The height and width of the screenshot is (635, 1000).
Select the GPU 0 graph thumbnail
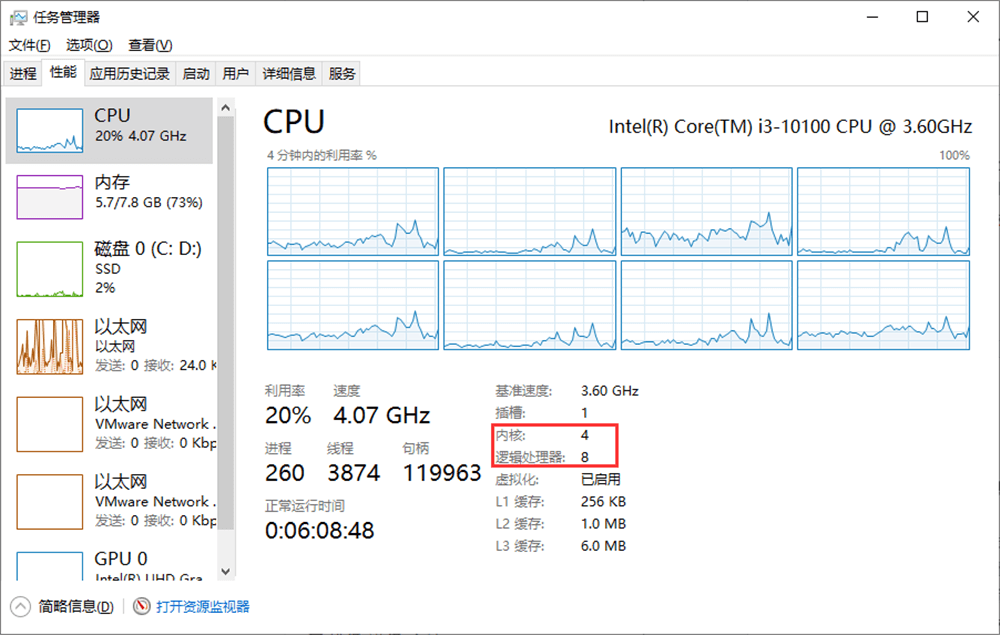(50, 568)
